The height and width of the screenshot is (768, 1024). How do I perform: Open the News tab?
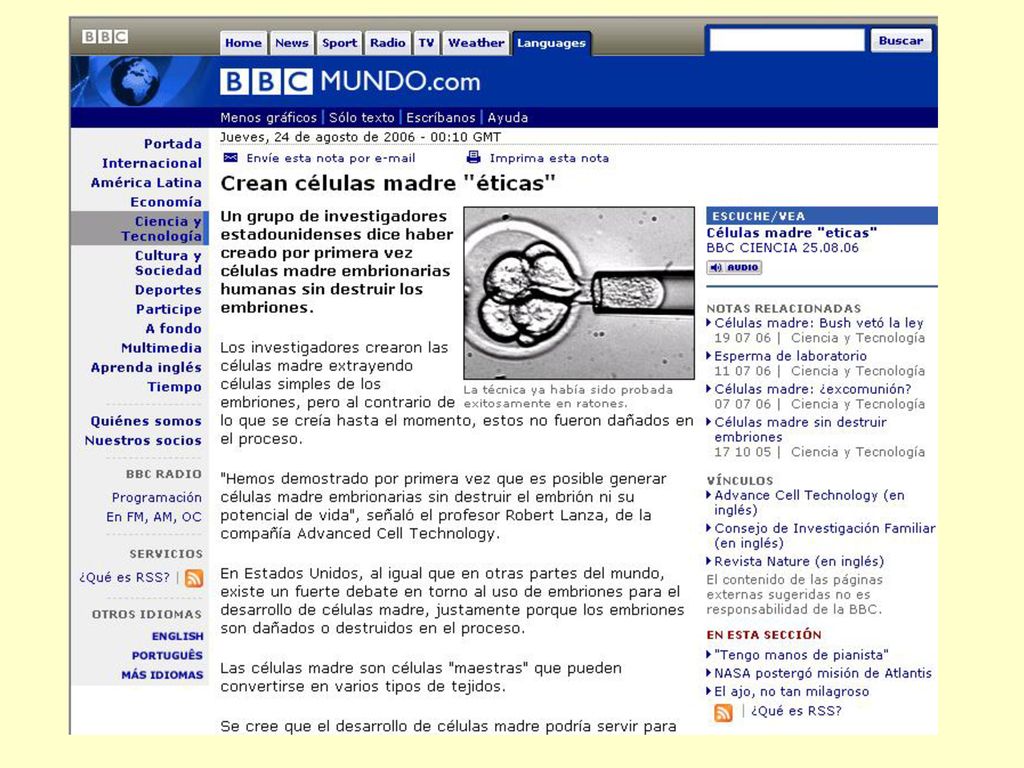coord(291,42)
